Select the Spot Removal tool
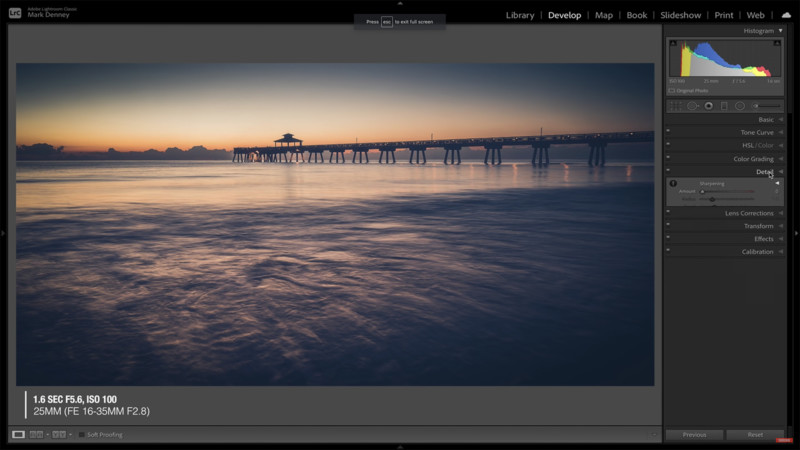Image resolution: width=800 pixels, height=450 pixels. pos(692,105)
